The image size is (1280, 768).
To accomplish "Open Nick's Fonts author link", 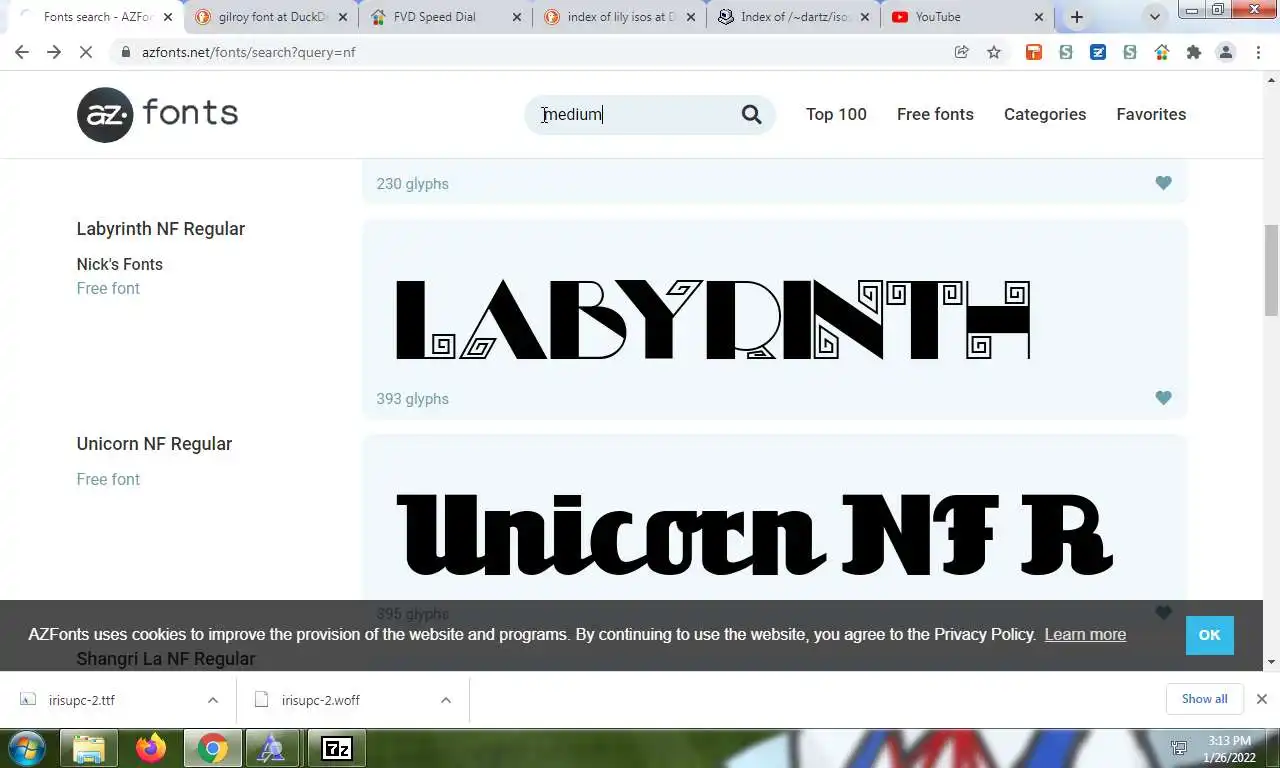I will click(x=120, y=264).
